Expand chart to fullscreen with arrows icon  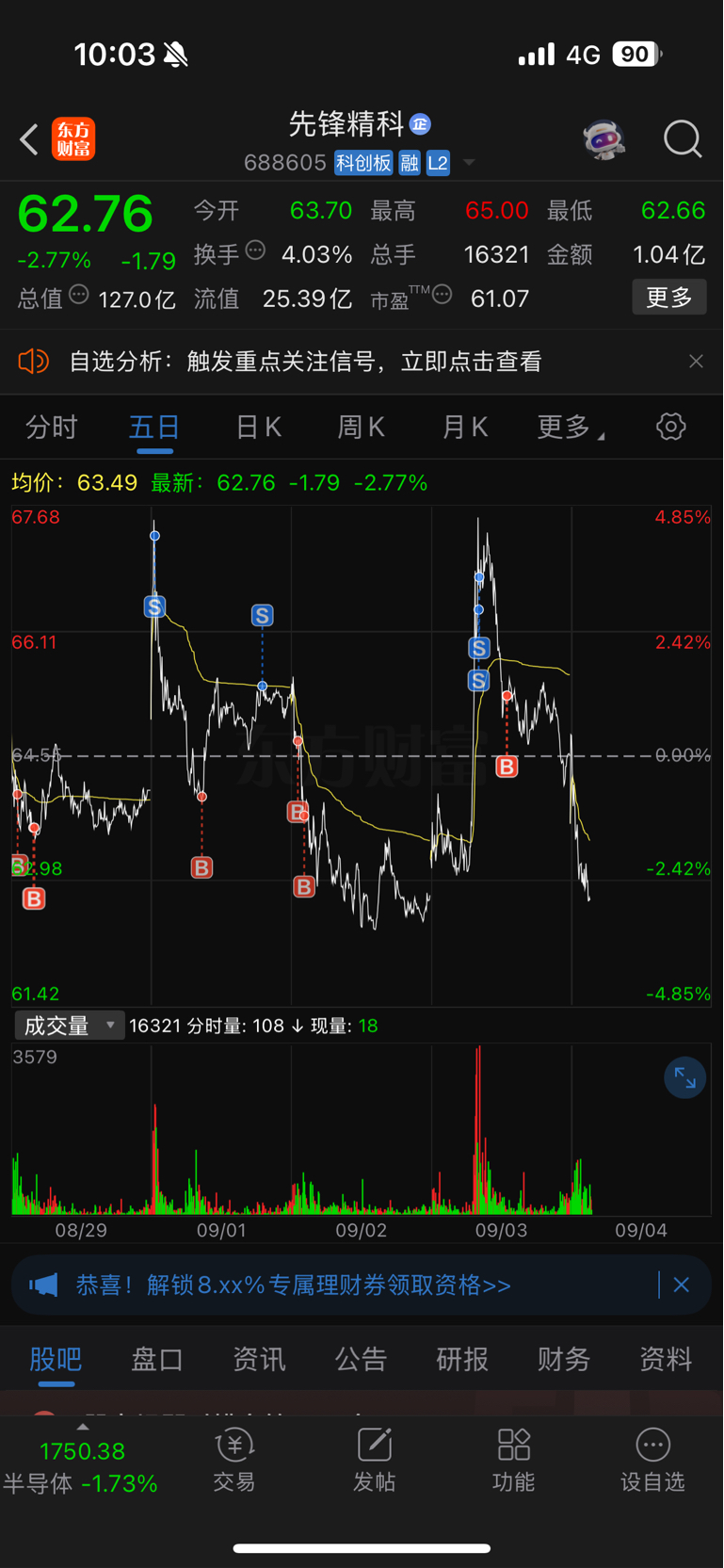coord(684,1078)
